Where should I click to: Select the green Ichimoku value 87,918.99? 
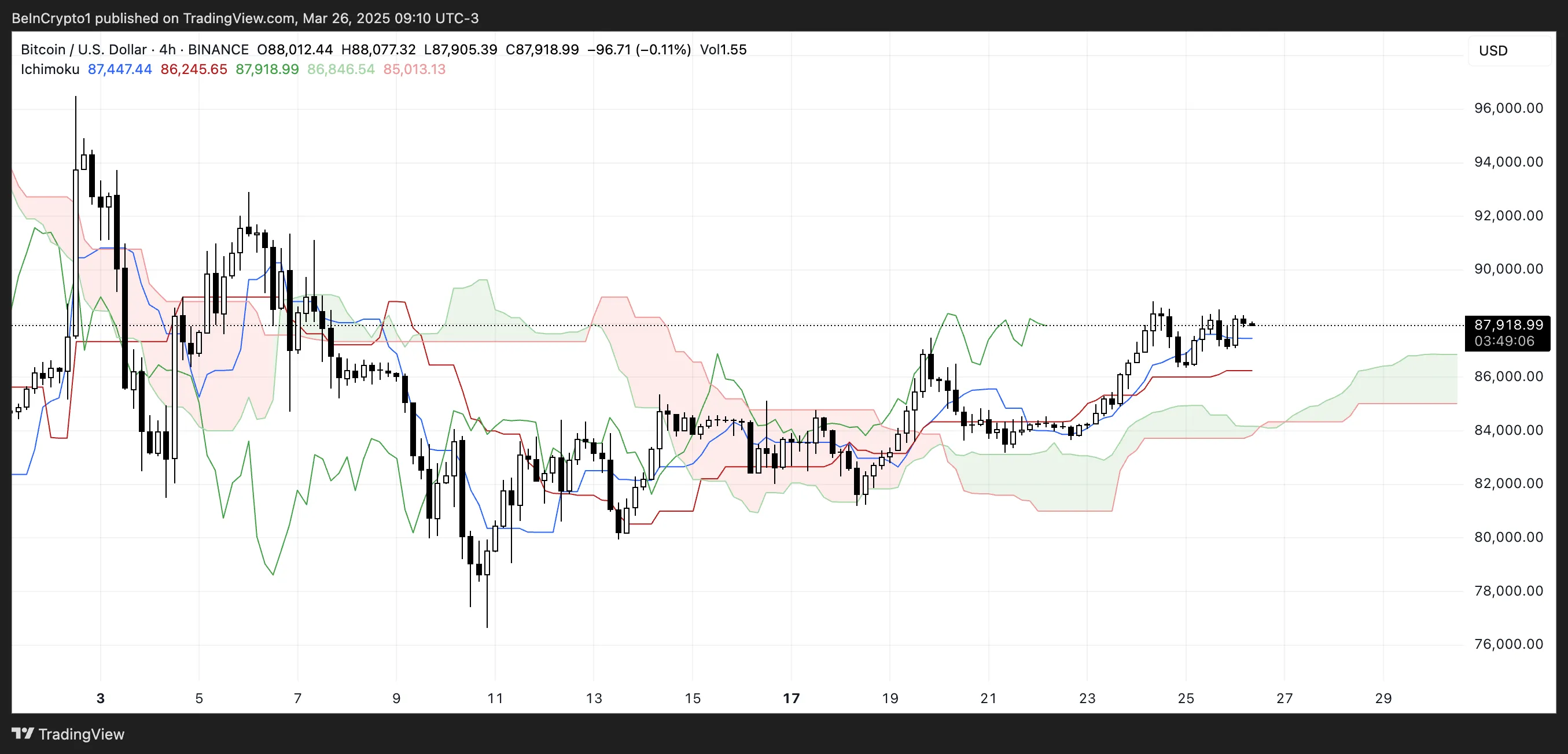267,69
